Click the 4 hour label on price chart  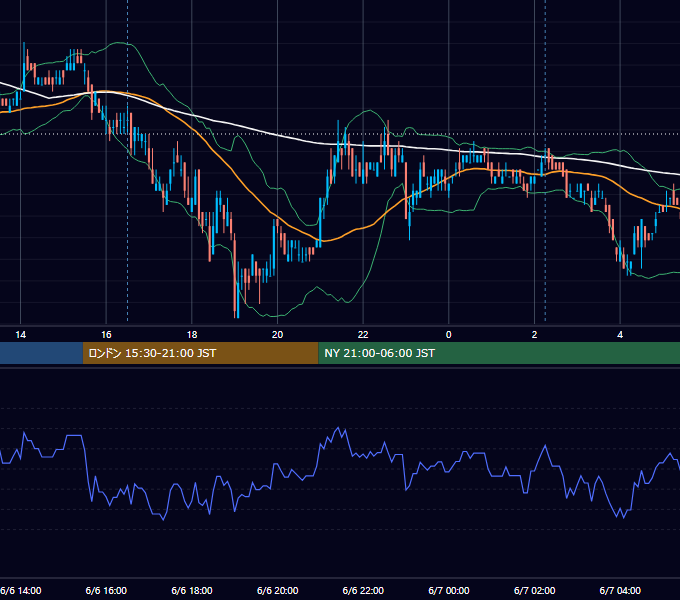pos(620,335)
